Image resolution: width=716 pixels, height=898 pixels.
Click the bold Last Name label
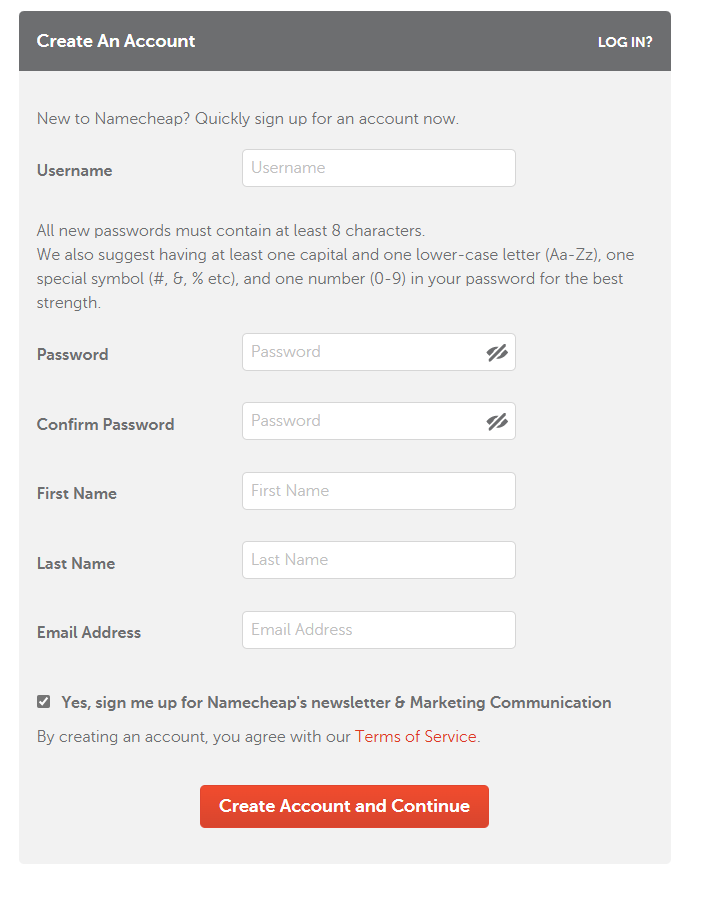75,564
